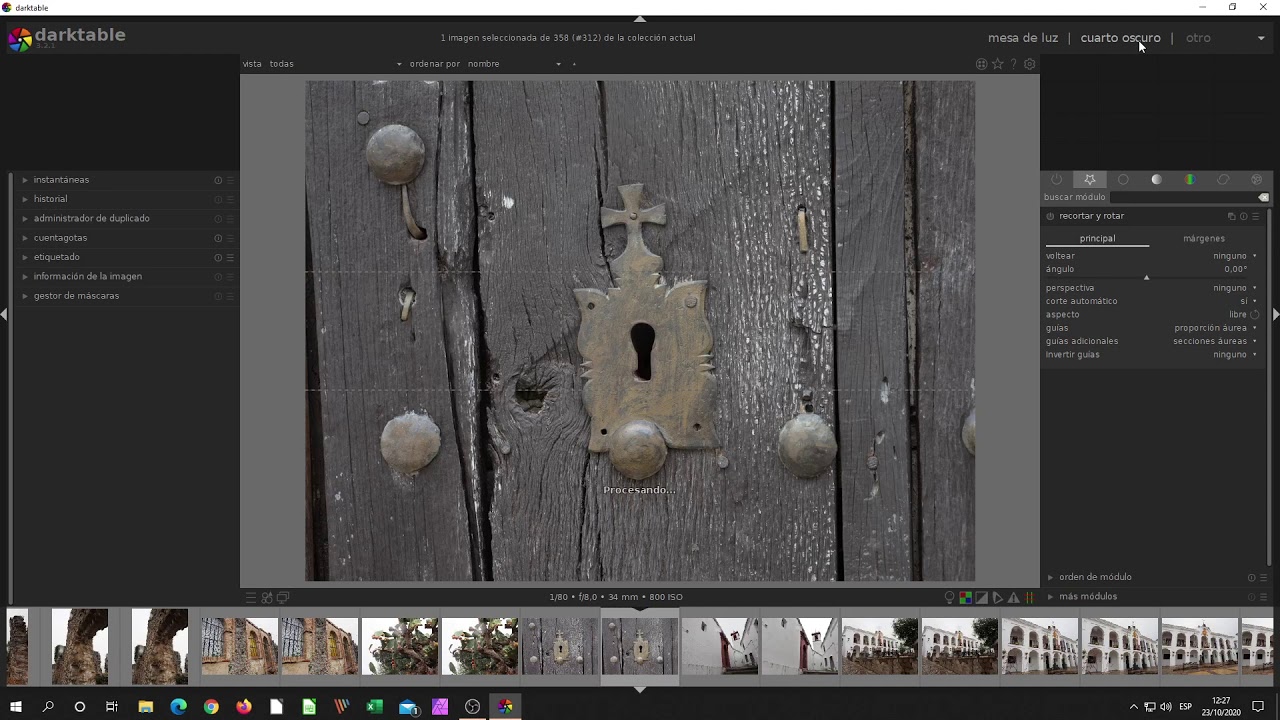
Task: Open presets menu of recortar y rotar
Action: click(1256, 216)
